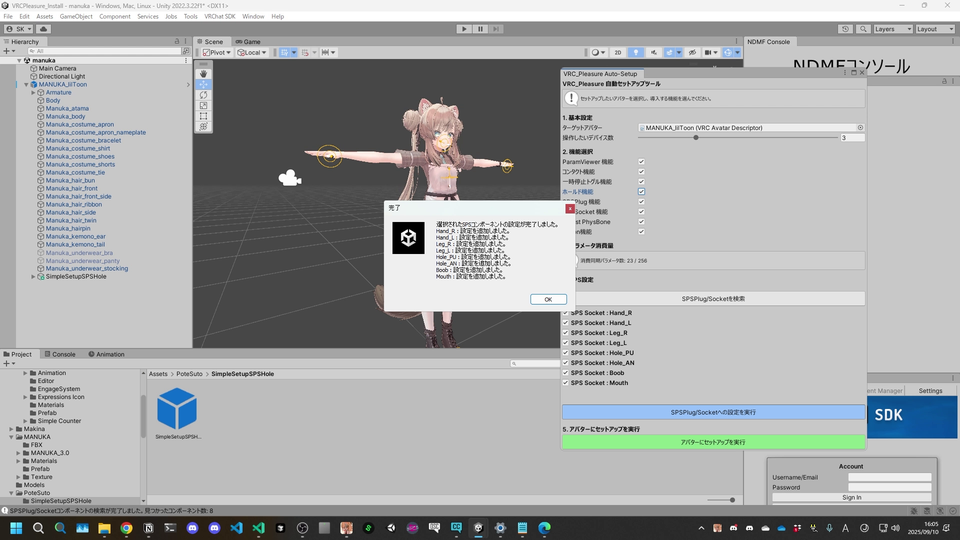The width and height of the screenshot is (960, 540).
Task: Uncheck SPS Socket : Mouth
Action: [566, 383]
